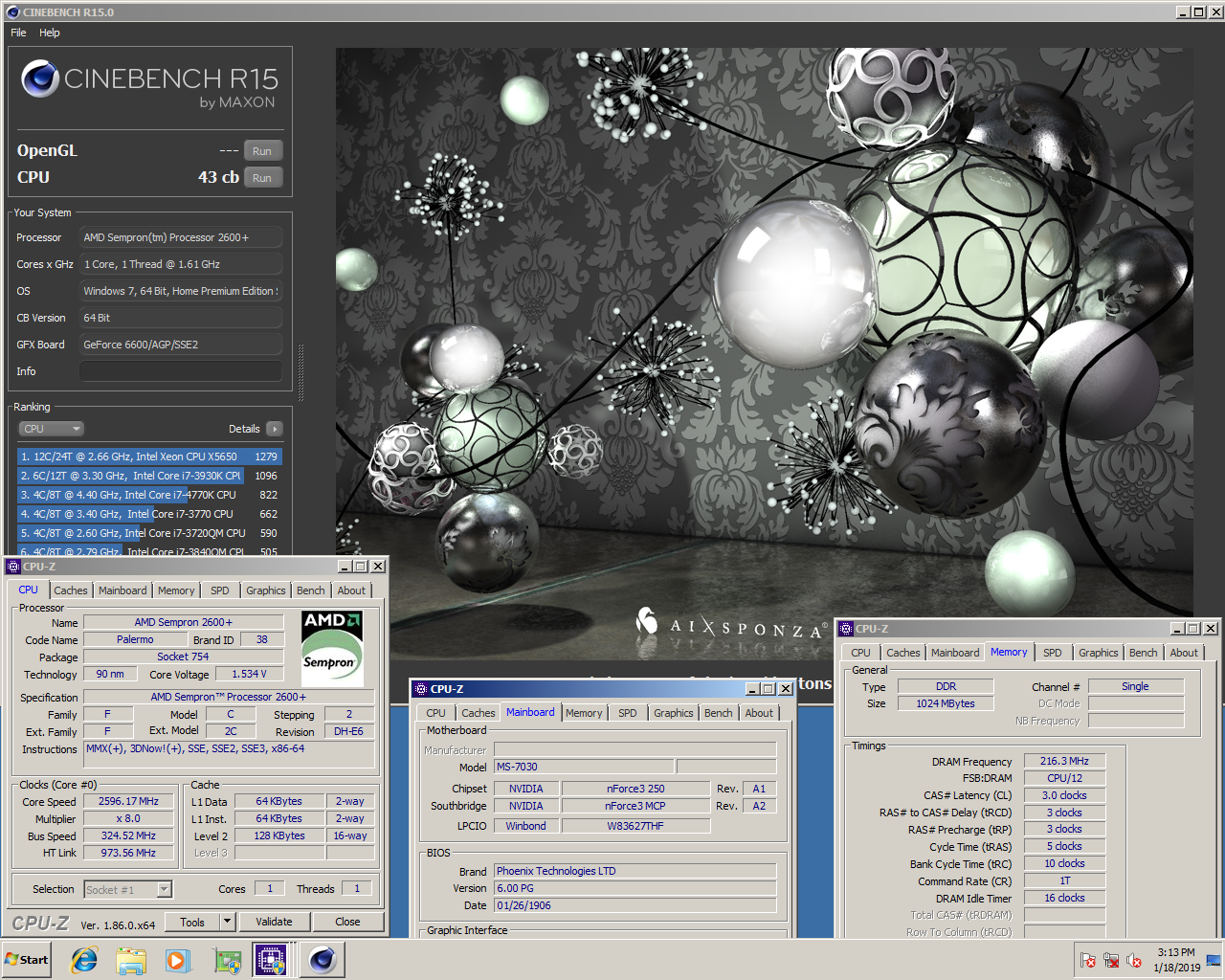Click the GFX Board GeForce 6600 field

pos(181,345)
